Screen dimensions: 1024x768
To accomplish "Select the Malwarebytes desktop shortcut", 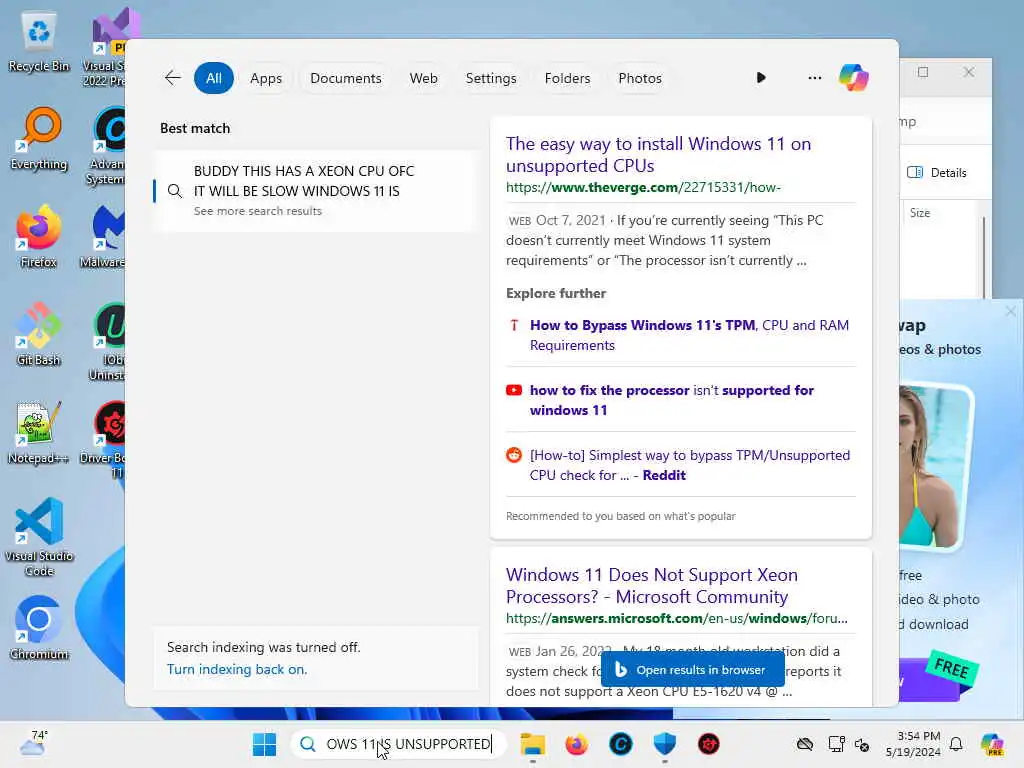I will point(104,236).
